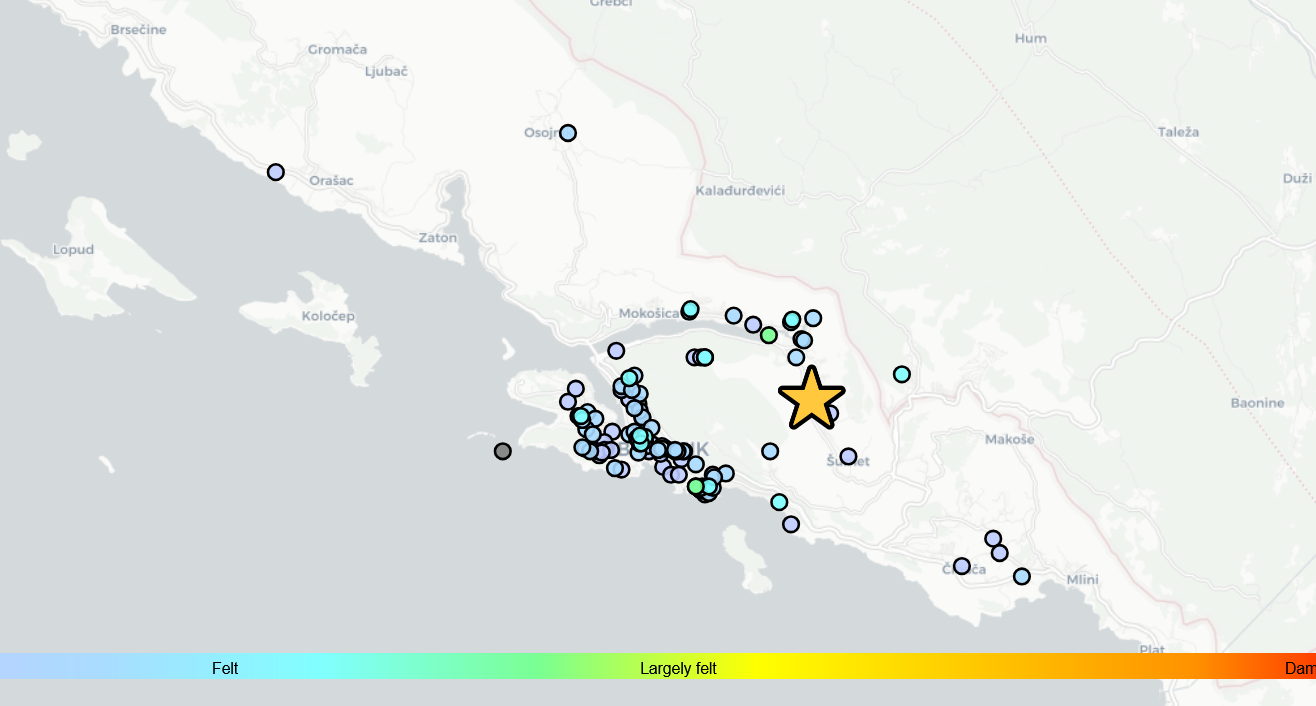Click the Hum place label
This screenshot has width=1316, height=706.
(1031, 38)
